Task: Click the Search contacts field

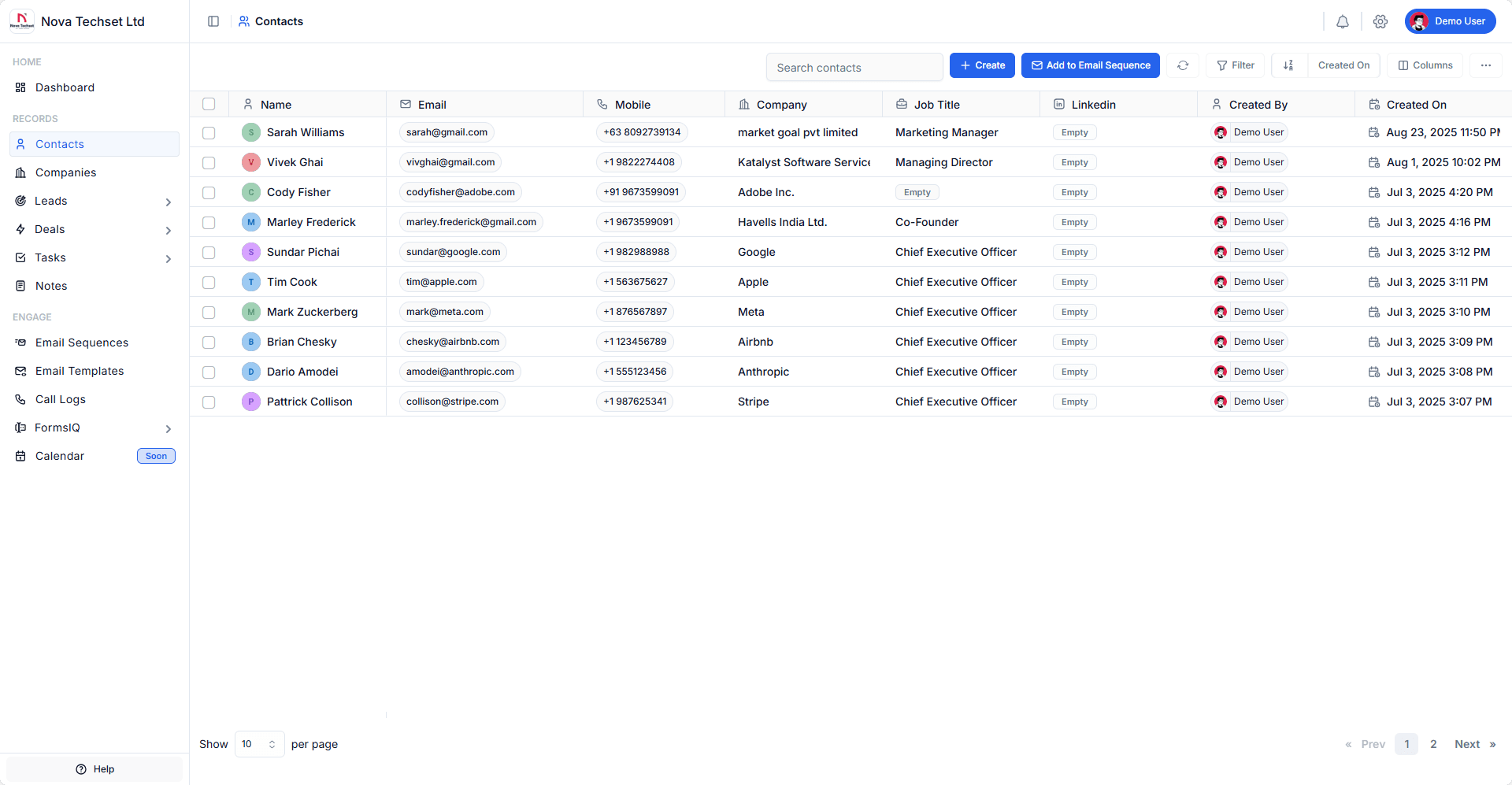Action: point(854,68)
